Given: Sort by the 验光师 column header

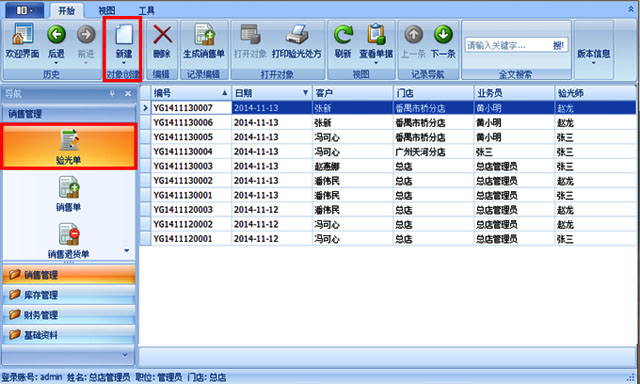Looking at the screenshot, I should click(596, 93).
